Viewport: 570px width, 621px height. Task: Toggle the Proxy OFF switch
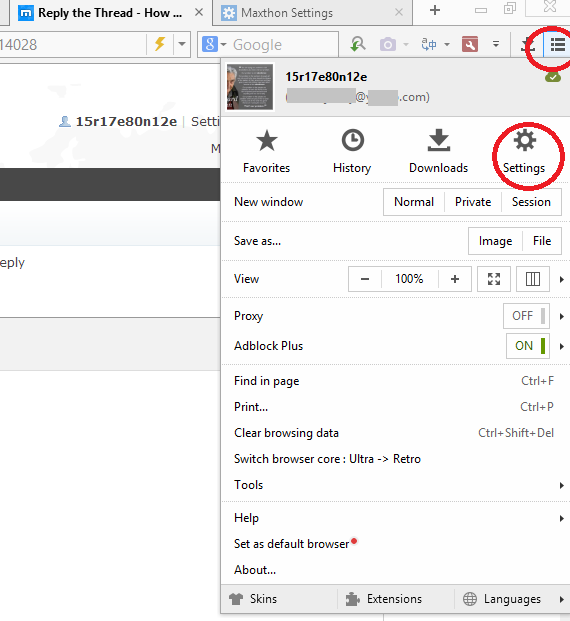526,316
